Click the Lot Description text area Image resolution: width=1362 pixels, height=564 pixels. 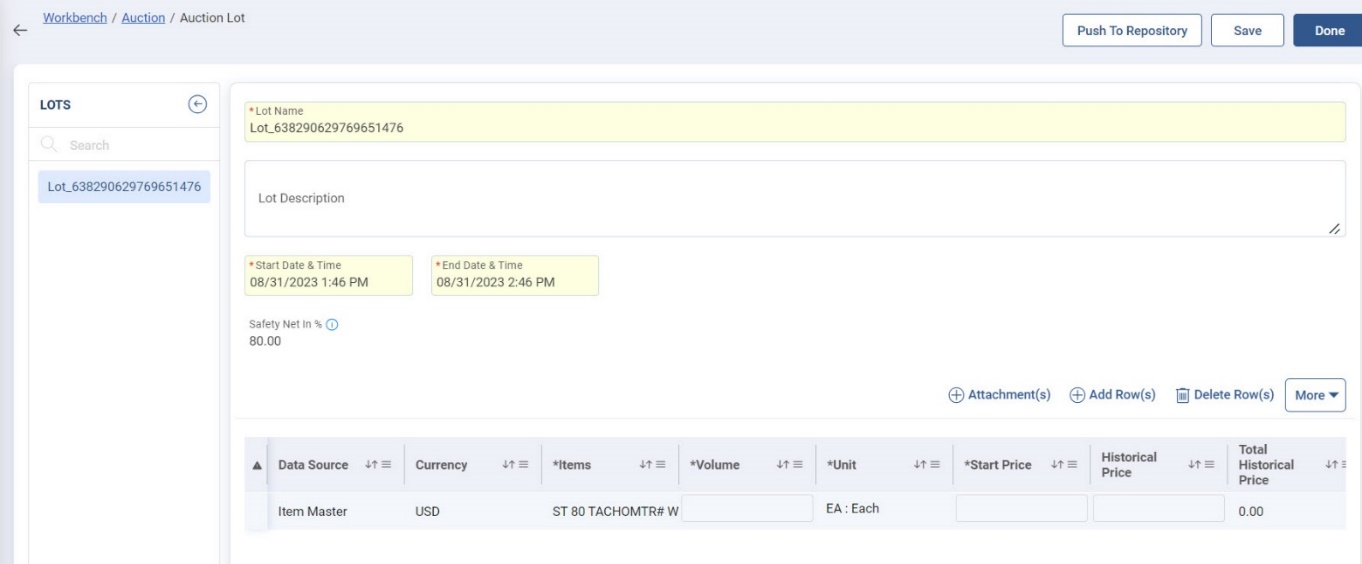(x=794, y=198)
